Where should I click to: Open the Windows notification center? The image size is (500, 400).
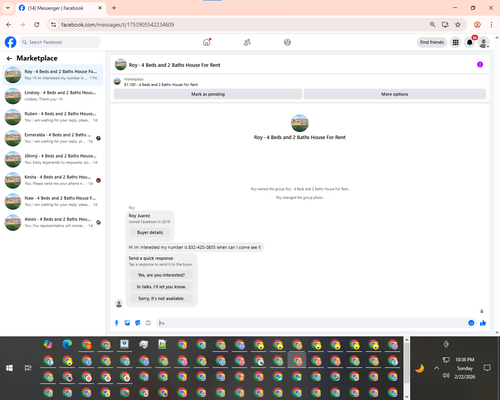tap(487, 368)
